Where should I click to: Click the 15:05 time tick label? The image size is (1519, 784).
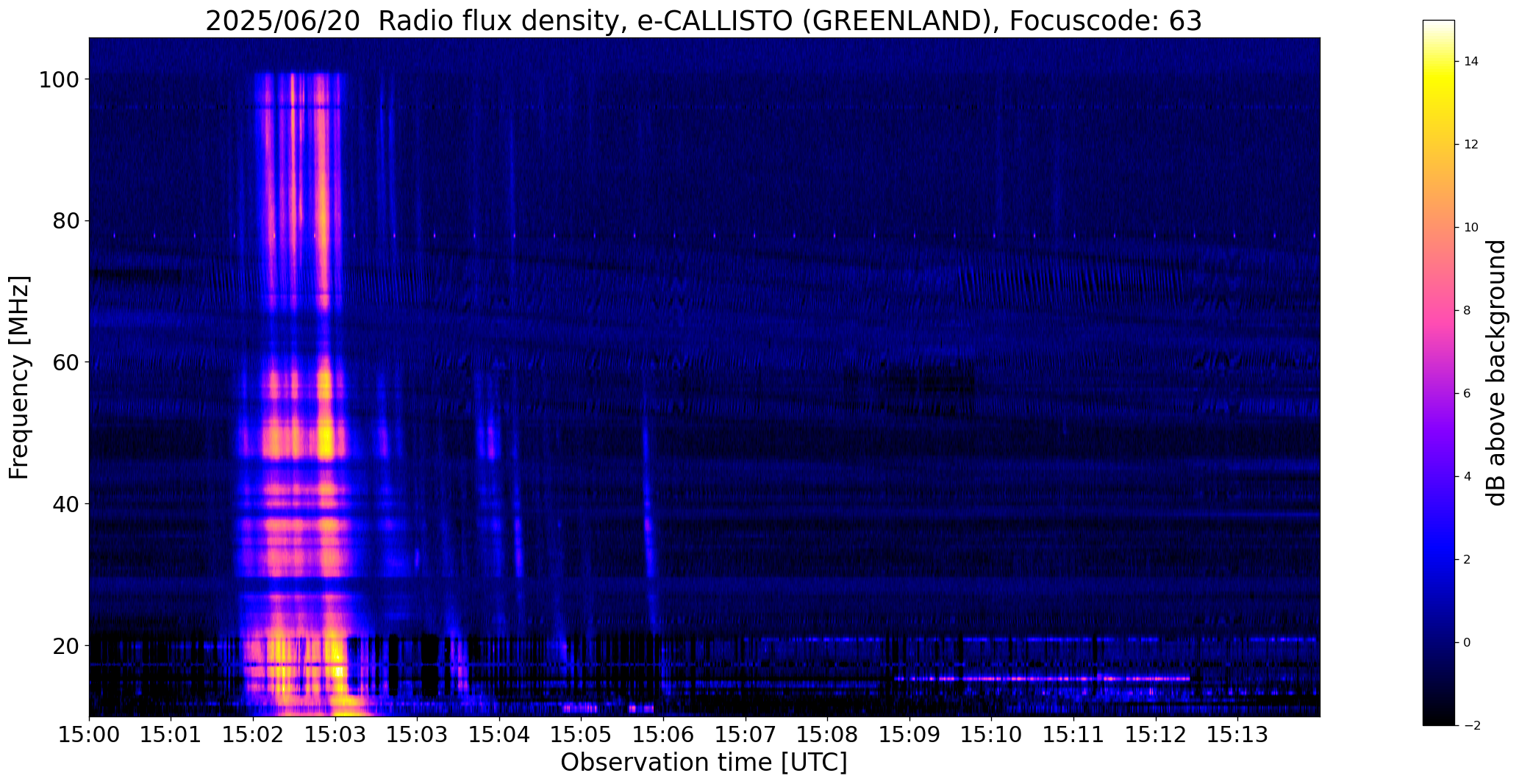pos(582,734)
